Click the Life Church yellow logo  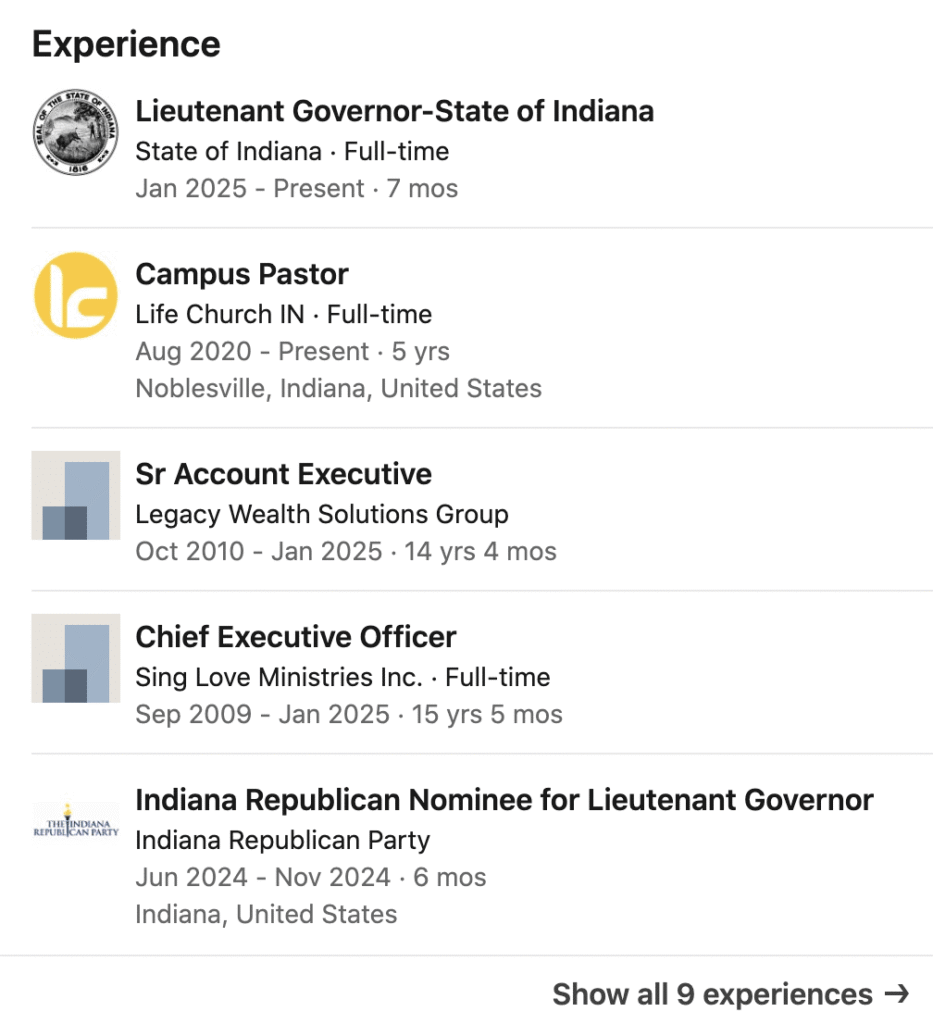pyautogui.click(x=76, y=295)
